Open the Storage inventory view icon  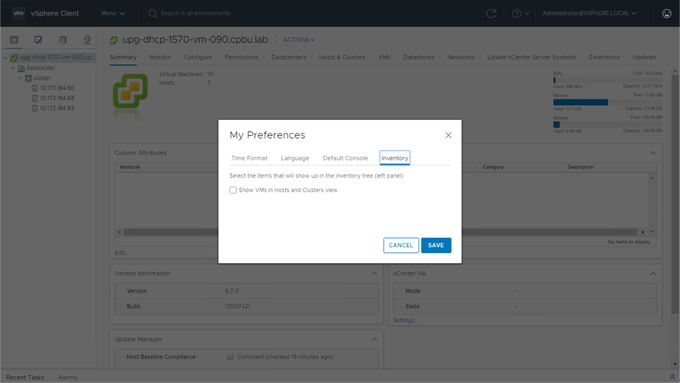[x=63, y=40]
